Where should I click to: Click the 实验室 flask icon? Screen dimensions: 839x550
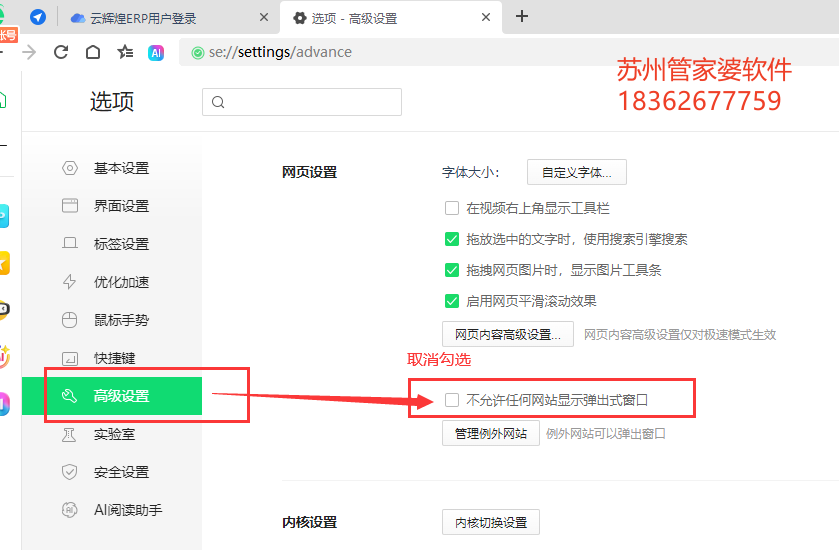70,434
